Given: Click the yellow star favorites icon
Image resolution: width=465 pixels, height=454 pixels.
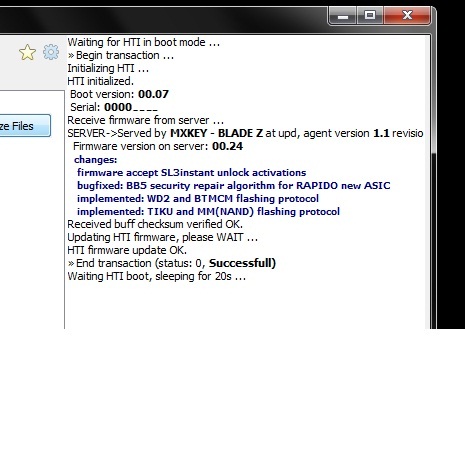Looking at the screenshot, I should pyautogui.click(x=27, y=52).
